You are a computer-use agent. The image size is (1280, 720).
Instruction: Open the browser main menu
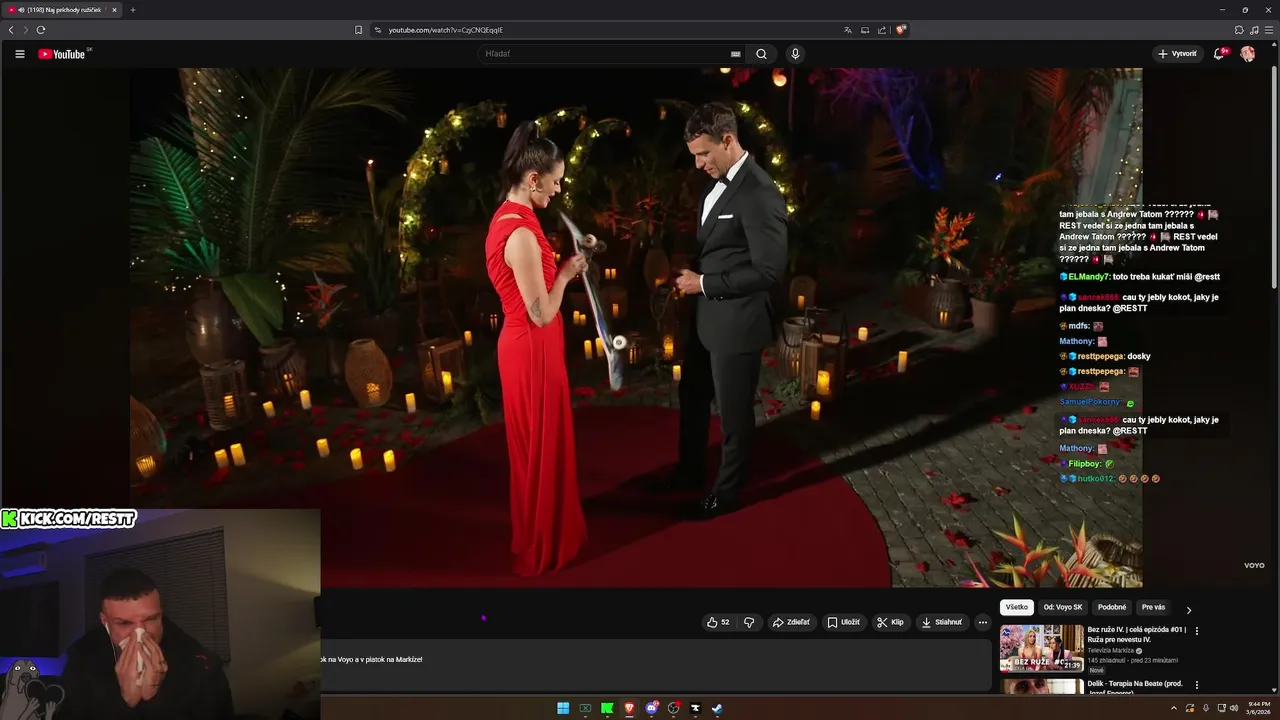click(1269, 30)
